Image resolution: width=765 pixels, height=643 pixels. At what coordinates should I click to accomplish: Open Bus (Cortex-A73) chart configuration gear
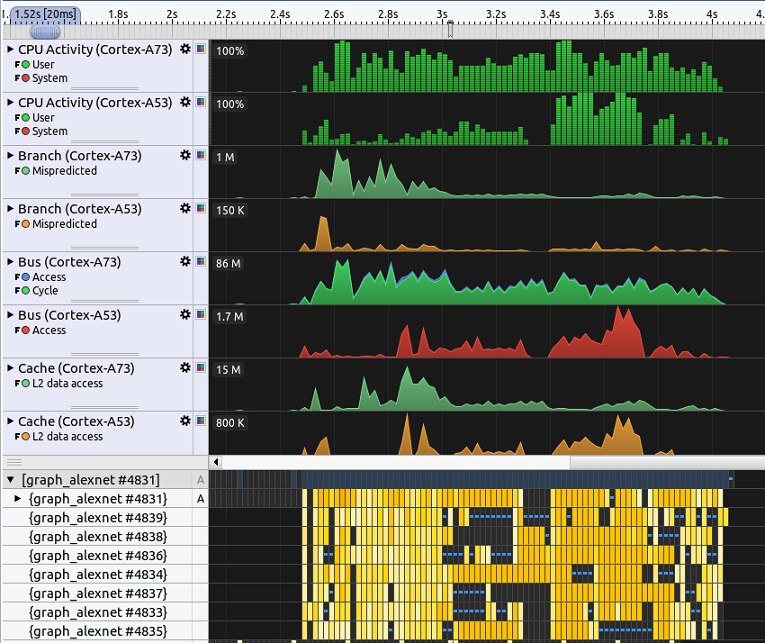click(x=185, y=262)
